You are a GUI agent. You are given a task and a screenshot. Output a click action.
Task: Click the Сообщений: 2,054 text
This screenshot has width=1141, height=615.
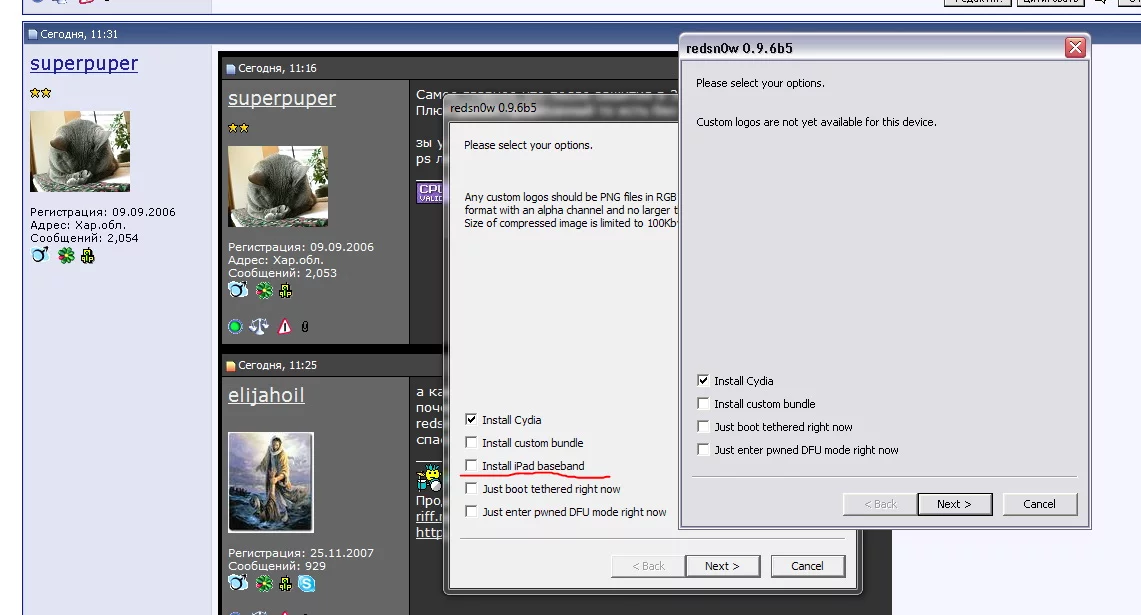(84, 238)
